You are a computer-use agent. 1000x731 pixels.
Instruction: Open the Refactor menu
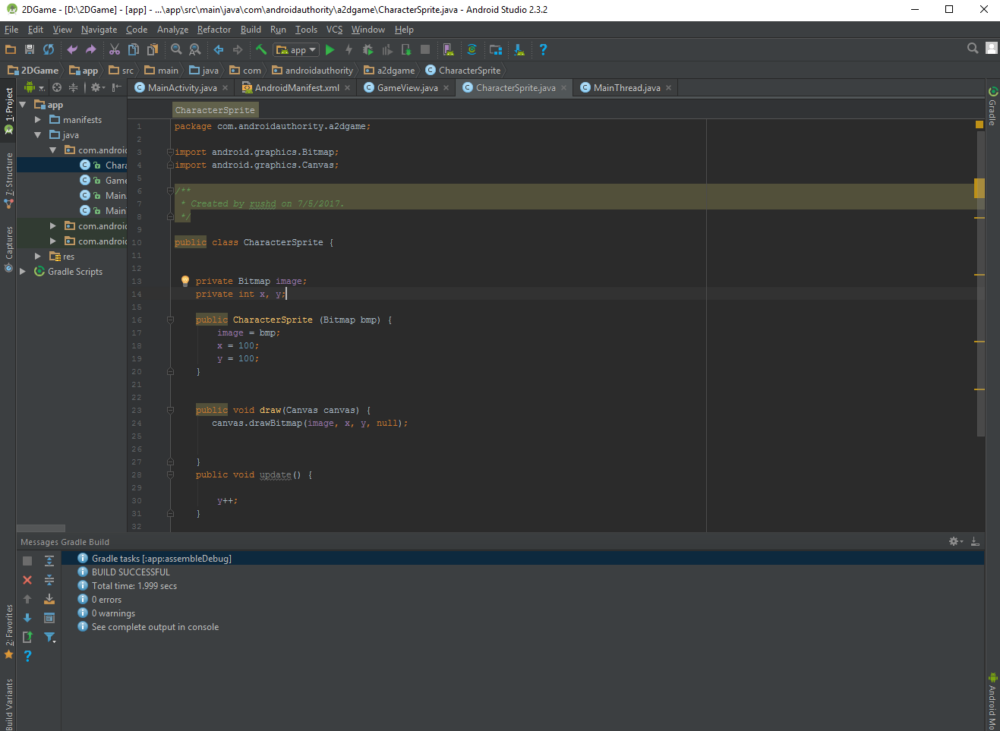(x=213, y=29)
